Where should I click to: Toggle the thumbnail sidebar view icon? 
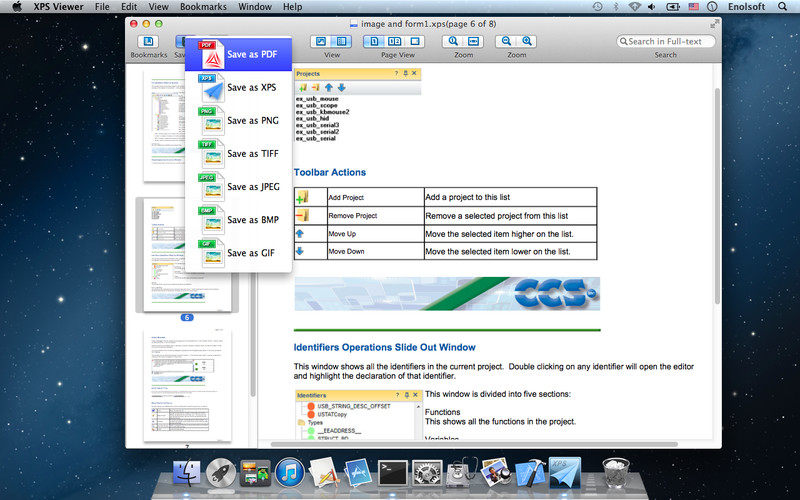coord(342,41)
